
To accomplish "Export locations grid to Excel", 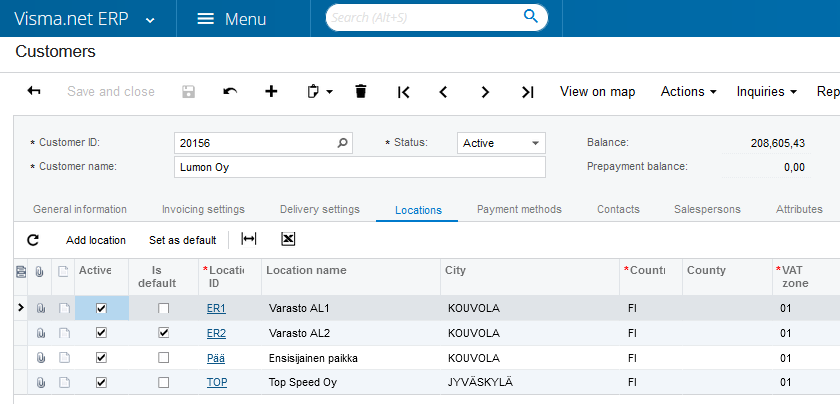I will tap(288, 240).
